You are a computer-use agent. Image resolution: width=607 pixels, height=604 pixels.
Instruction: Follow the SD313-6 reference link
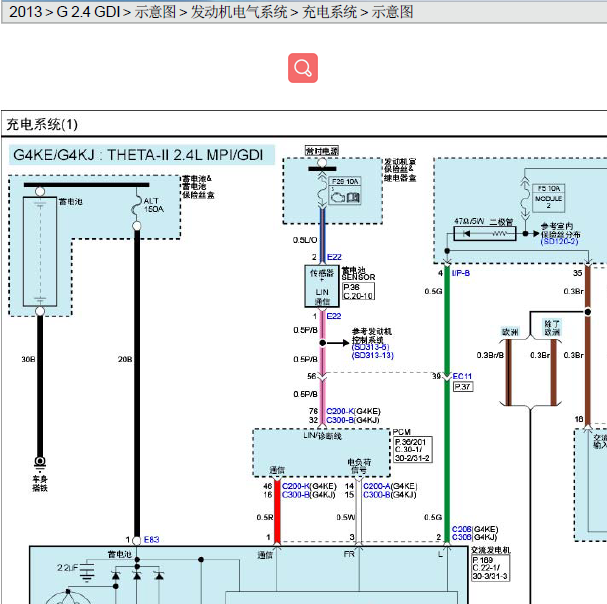point(370,347)
